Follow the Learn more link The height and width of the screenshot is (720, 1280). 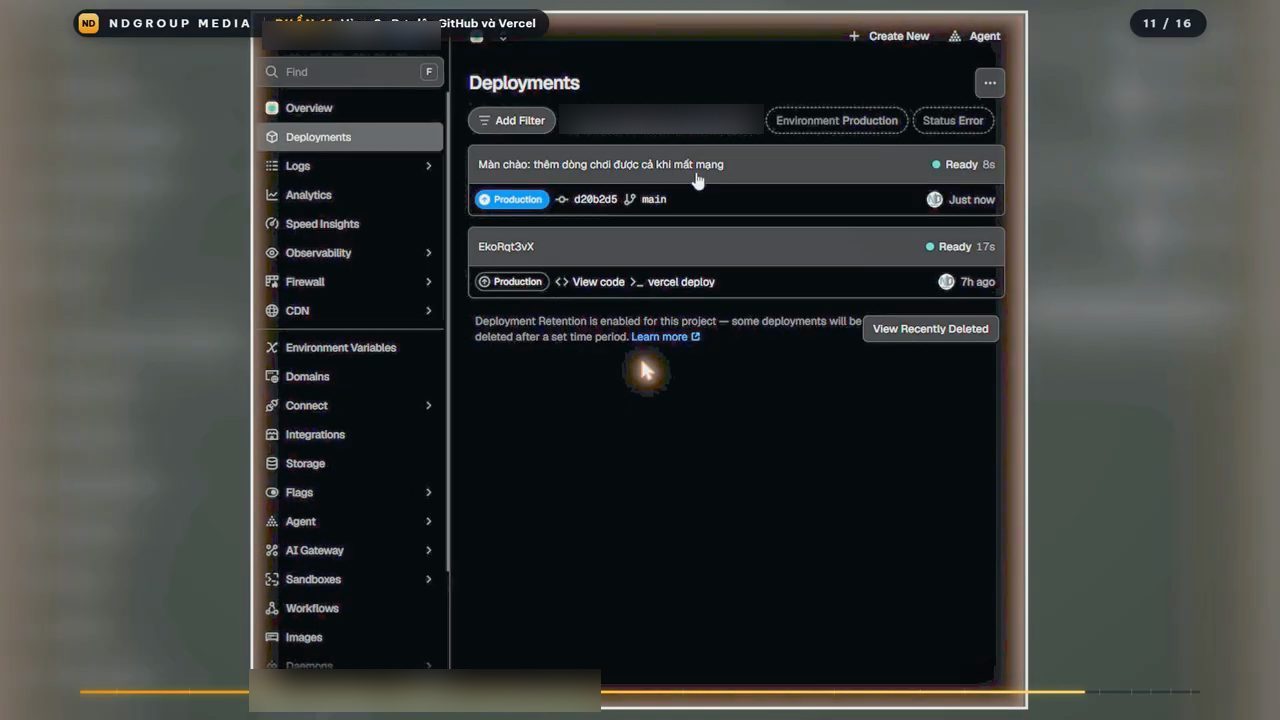point(666,337)
